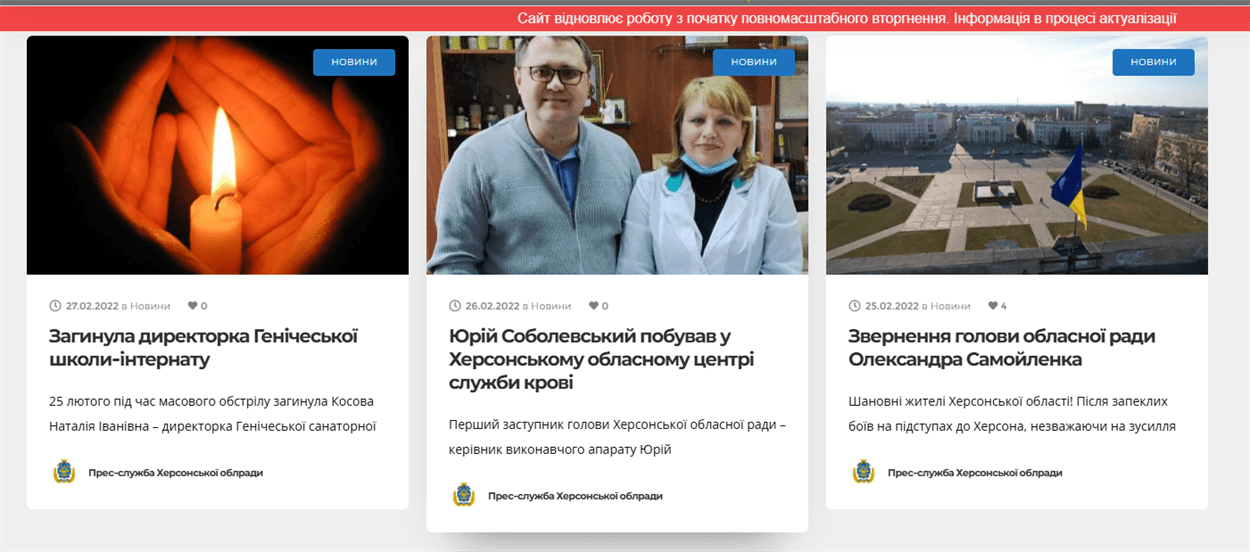Click the НОВИНИ badge on the blood center photo

[754, 62]
